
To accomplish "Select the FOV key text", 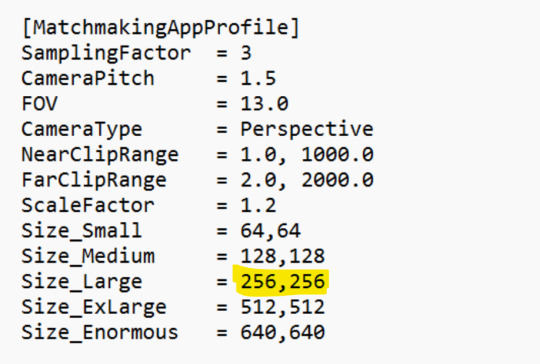I will tap(39, 104).
